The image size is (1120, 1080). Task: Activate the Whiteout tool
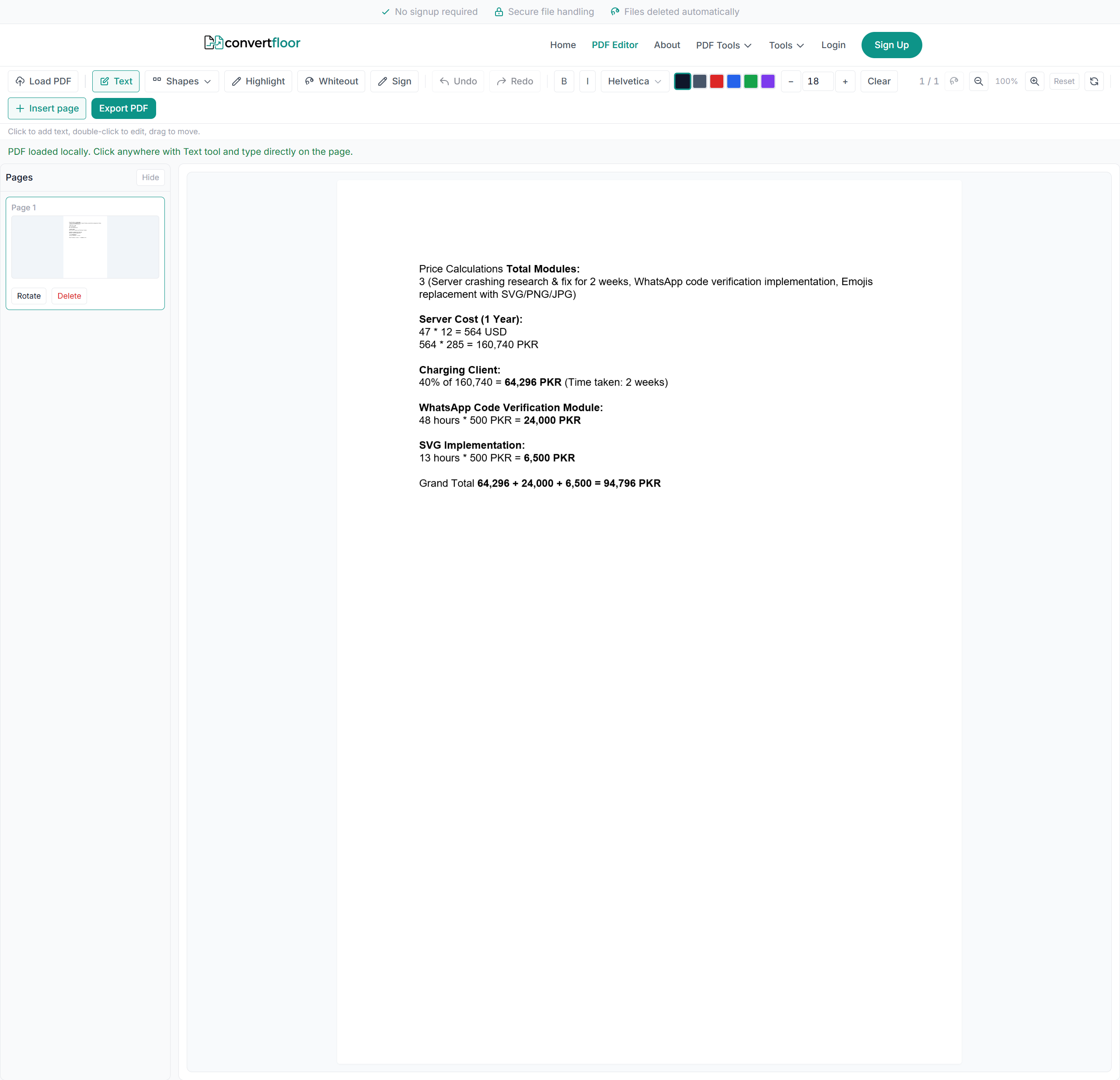331,81
